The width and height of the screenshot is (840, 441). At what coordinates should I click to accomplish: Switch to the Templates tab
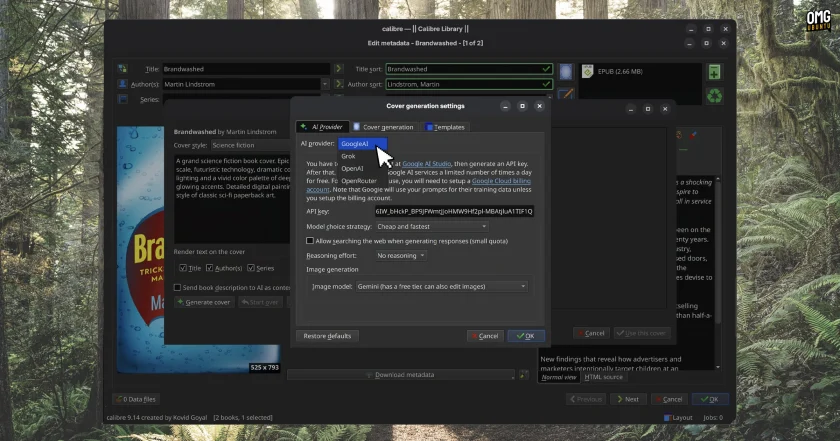(x=445, y=127)
